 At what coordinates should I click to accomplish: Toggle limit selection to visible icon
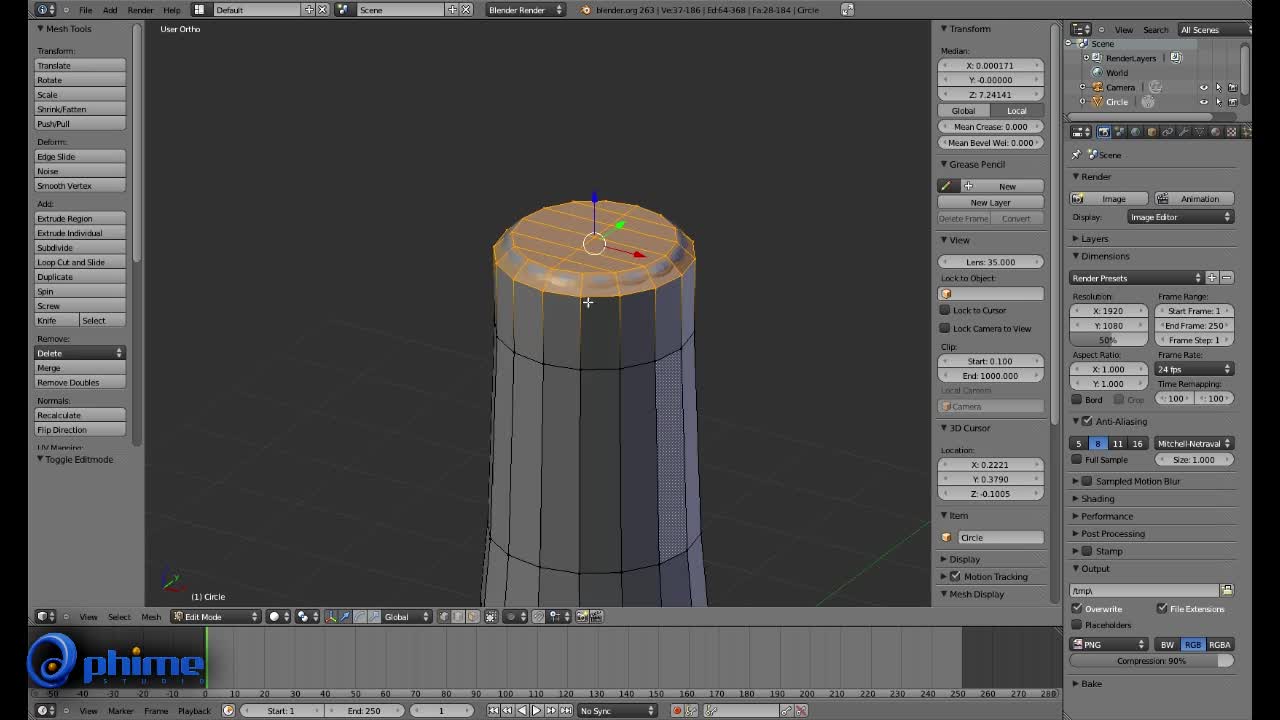click(491, 616)
